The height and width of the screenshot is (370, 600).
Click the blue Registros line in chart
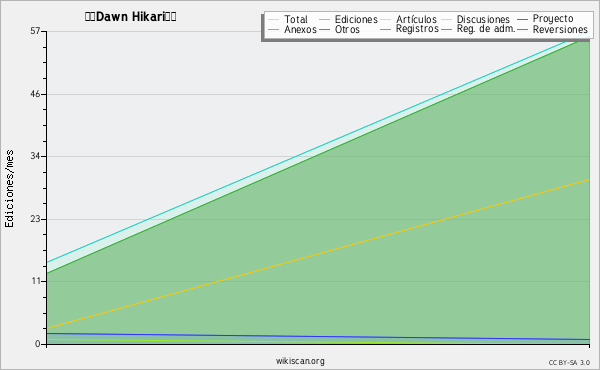click(x=318, y=337)
